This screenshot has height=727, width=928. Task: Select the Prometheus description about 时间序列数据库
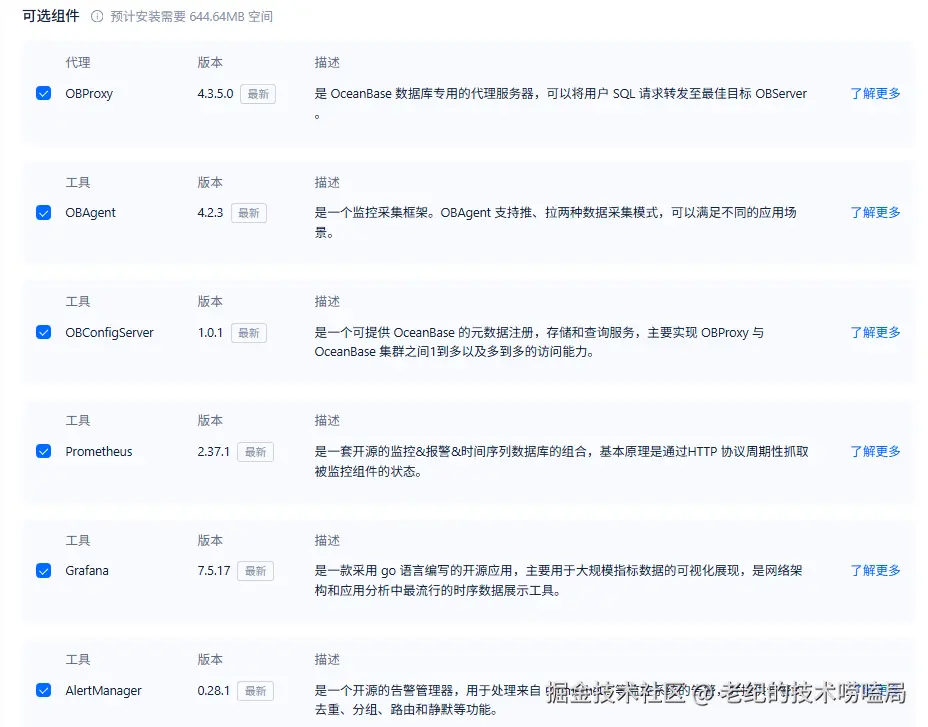(x=561, y=461)
